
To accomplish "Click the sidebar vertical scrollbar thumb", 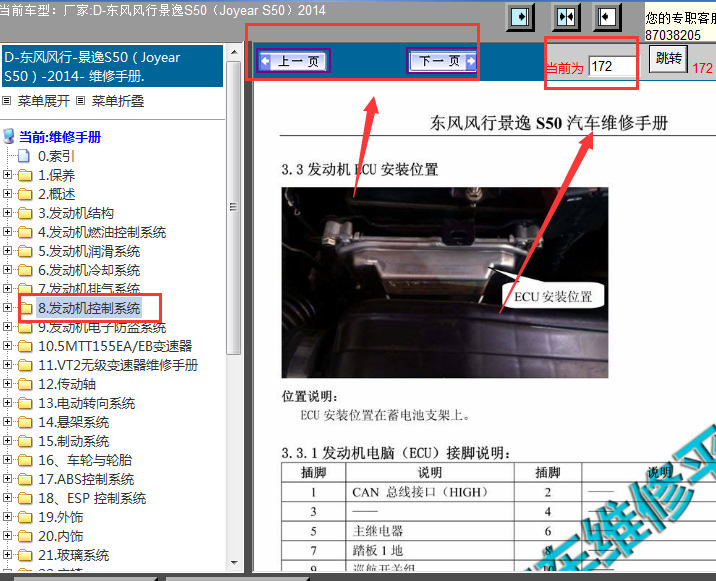I will point(234,207).
